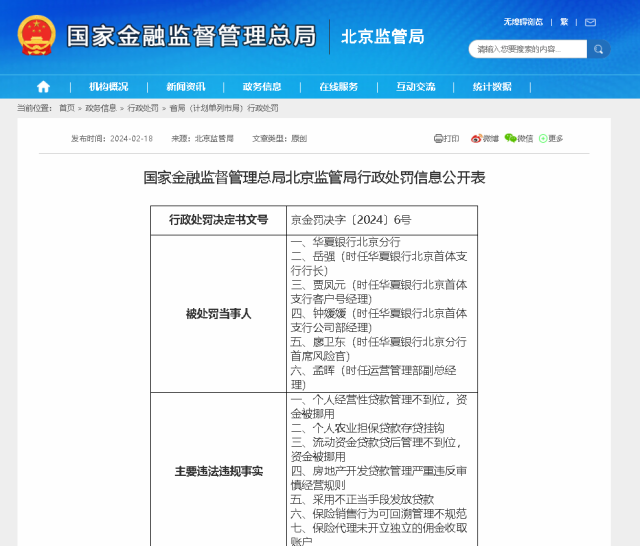
Task: Click document number 京金罚决字〔2024〕6号
Action: pyautogui.click(x=351, y=220)
